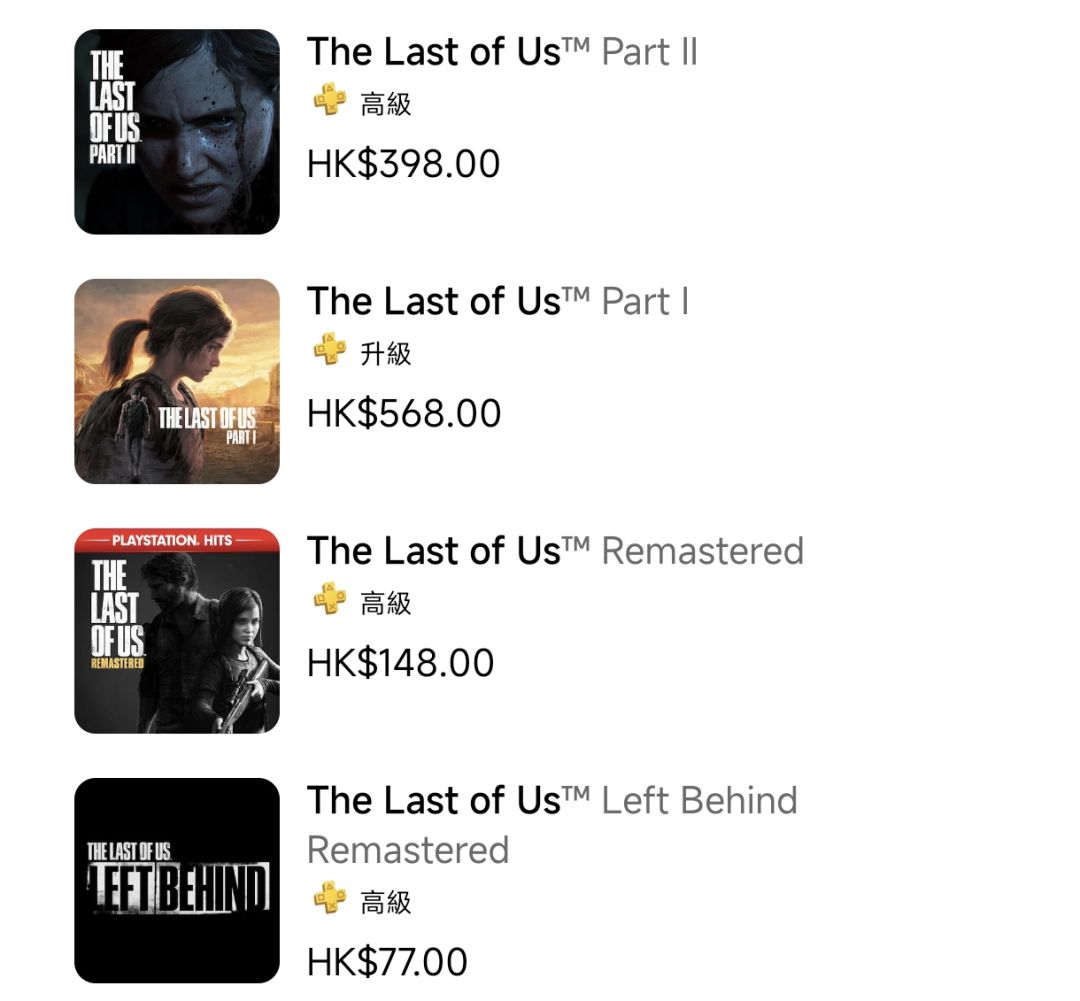Open The Last of Us Part I cover art
Screen dimensions: 1080x1001
coord(177,381)
